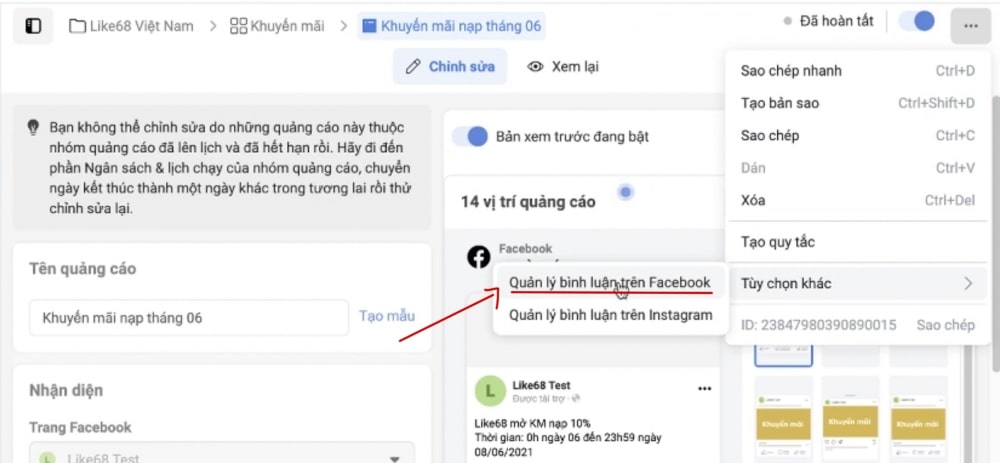
Task: Click the blue dot beside 14 vị trí quảng cáo
Action: tap(626, 191)
